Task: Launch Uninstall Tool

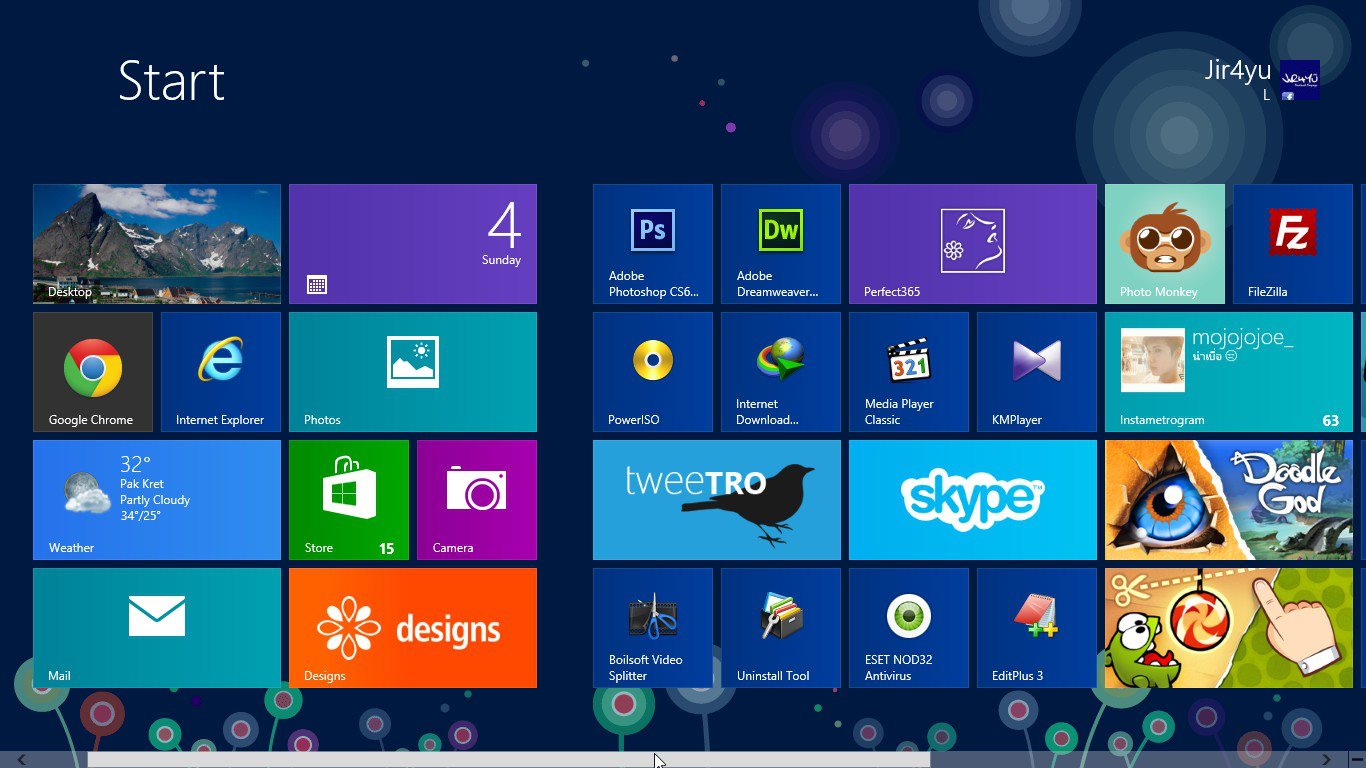Action: pos(781,628)
